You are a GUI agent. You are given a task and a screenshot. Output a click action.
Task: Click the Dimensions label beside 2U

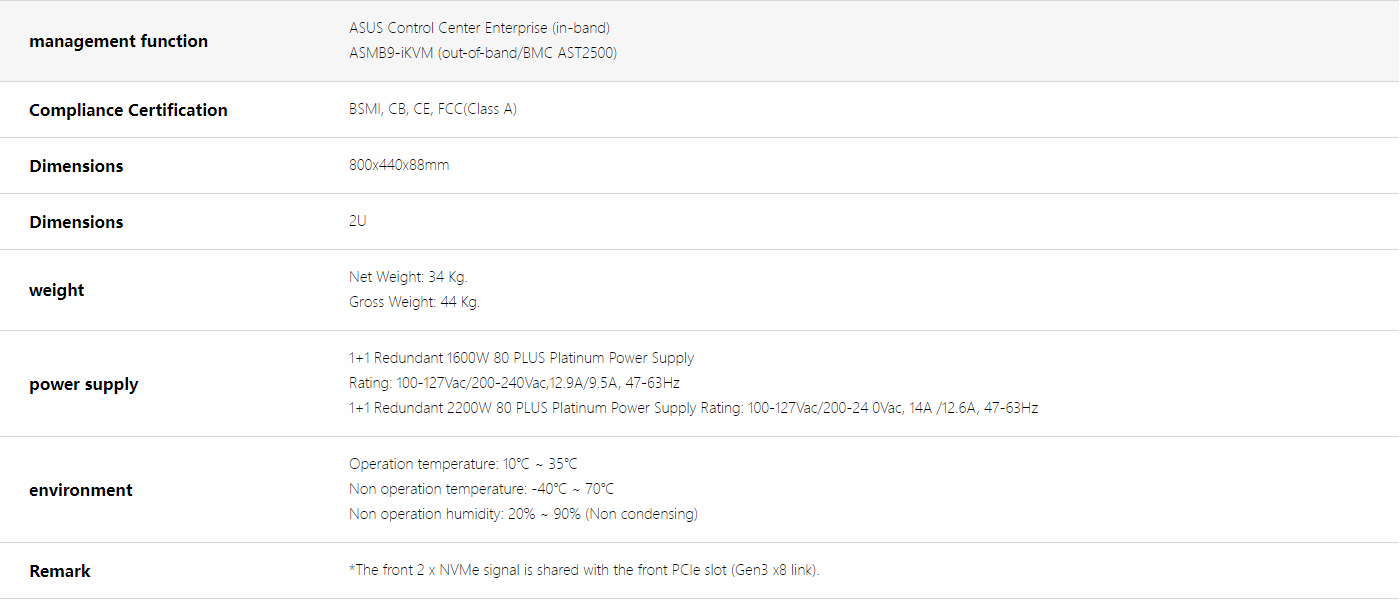click(x=76, y=222)
